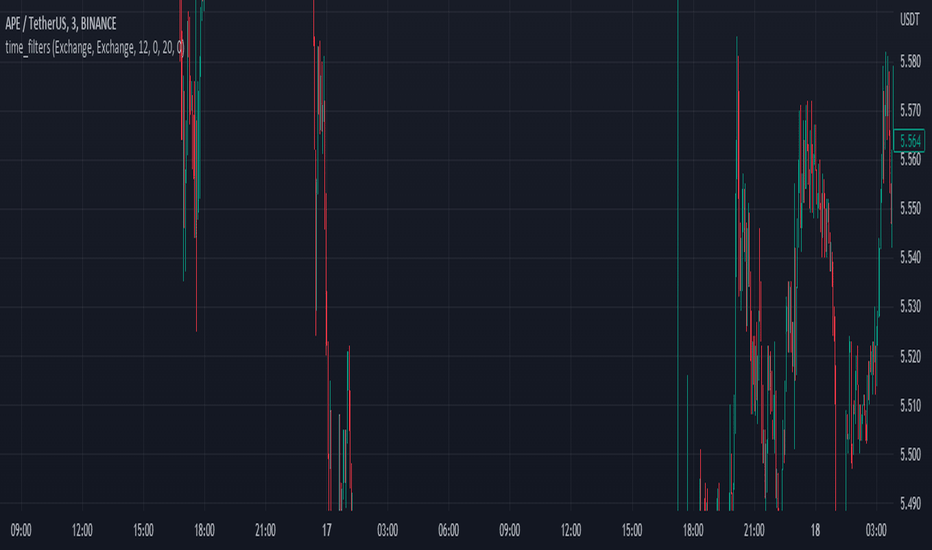Click the 5.570 price axis label
932x550 pixels.
pyautogui.click(x=910, y=110)
